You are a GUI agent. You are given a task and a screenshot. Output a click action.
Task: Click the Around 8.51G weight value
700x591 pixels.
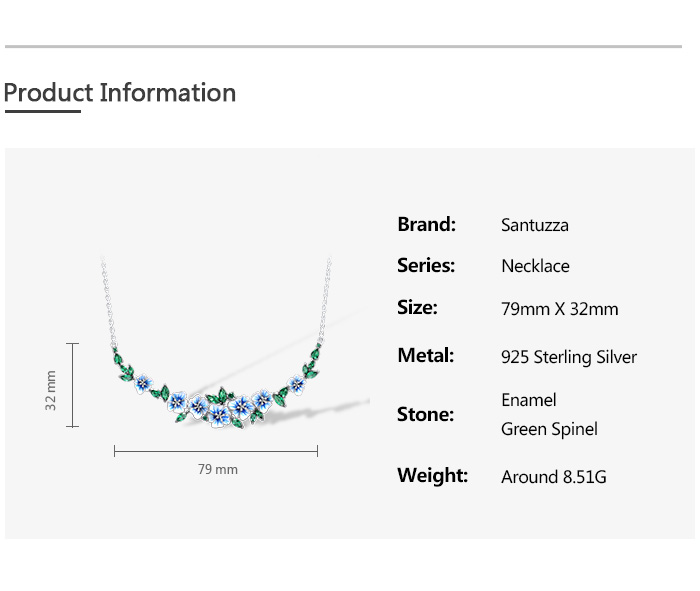click(553, 477)
